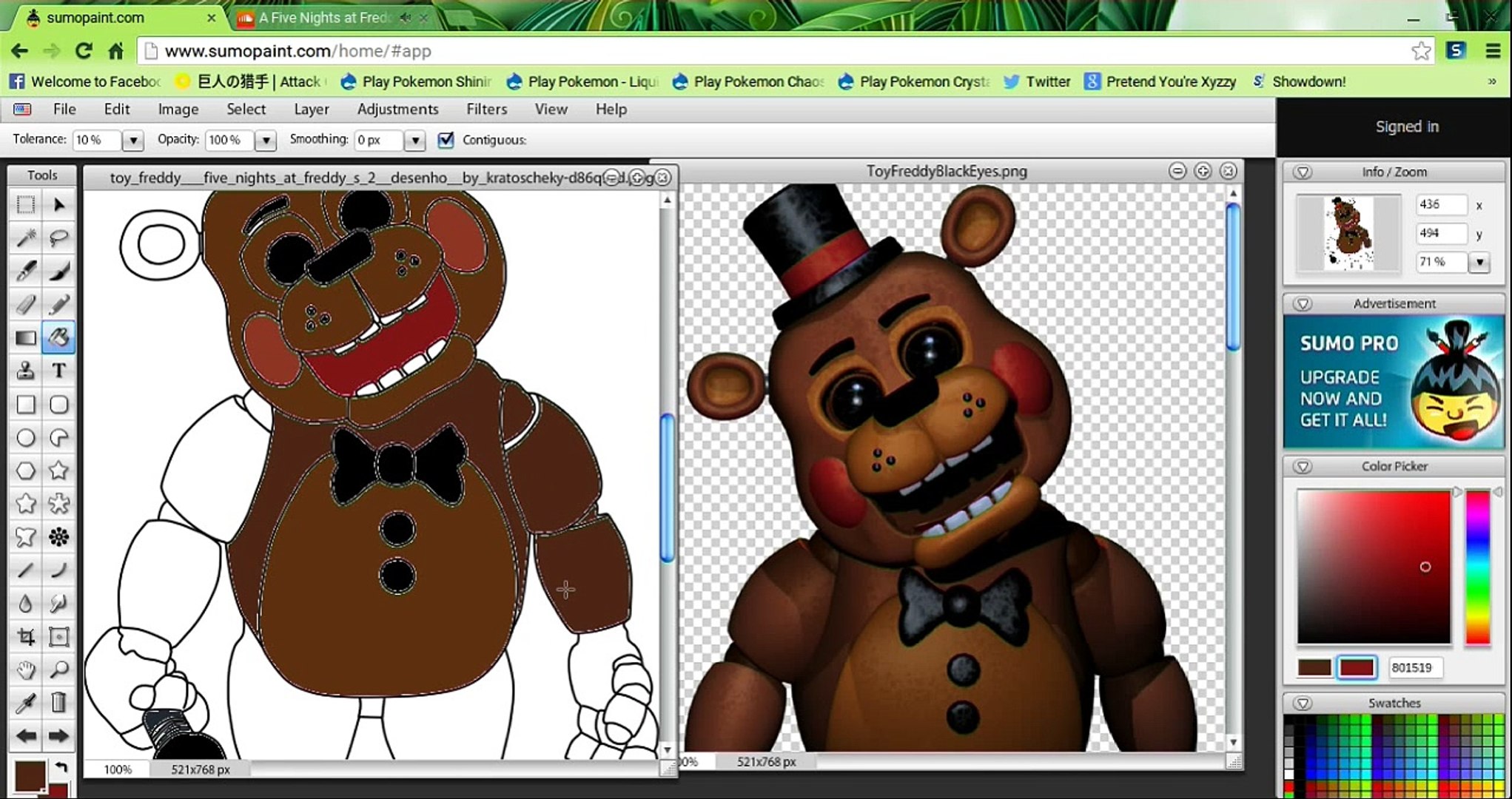This screenshot has height=799, width=1512.
Task: Click the hex color input field
Action: (x=1414, y=667)
